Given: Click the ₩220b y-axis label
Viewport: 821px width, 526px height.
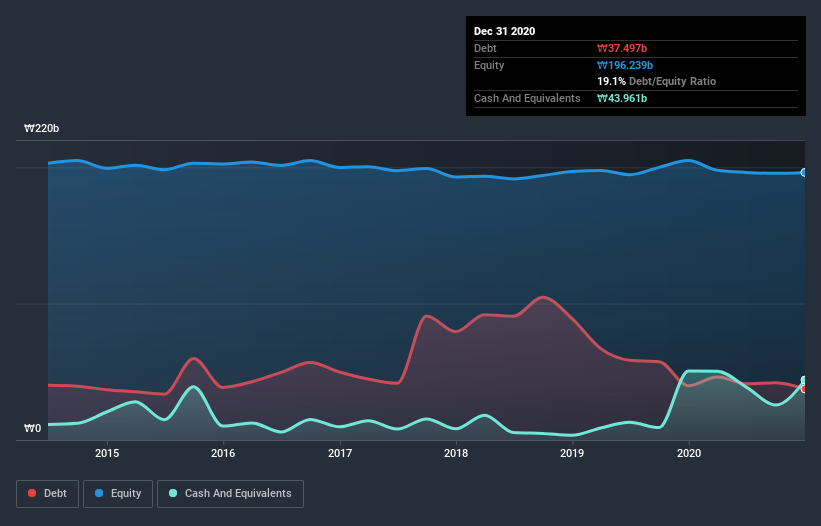Looking at the screenshot, I should pos(41,129).
